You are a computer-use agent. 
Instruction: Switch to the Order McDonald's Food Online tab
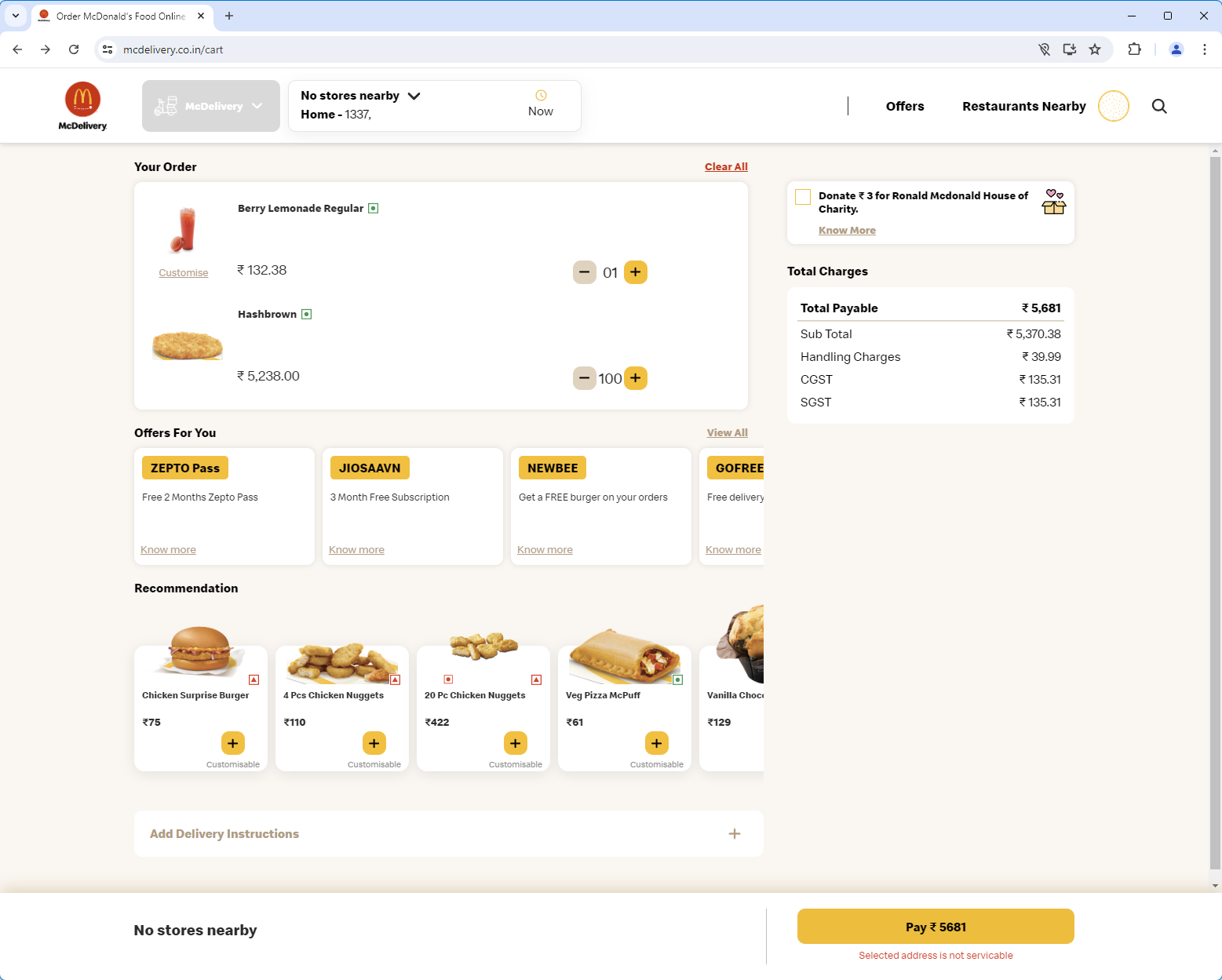click(x=122, y=16)
